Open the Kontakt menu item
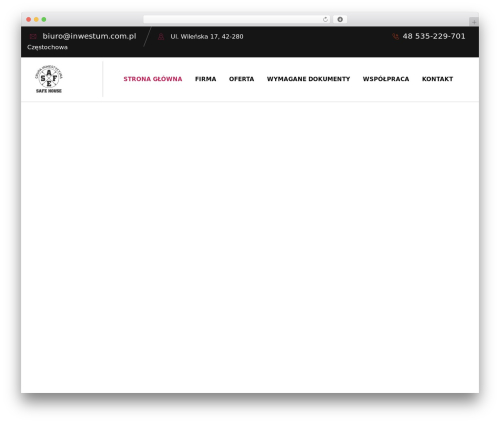This screenshot has width=500, height=423. (x=438, y=79)
